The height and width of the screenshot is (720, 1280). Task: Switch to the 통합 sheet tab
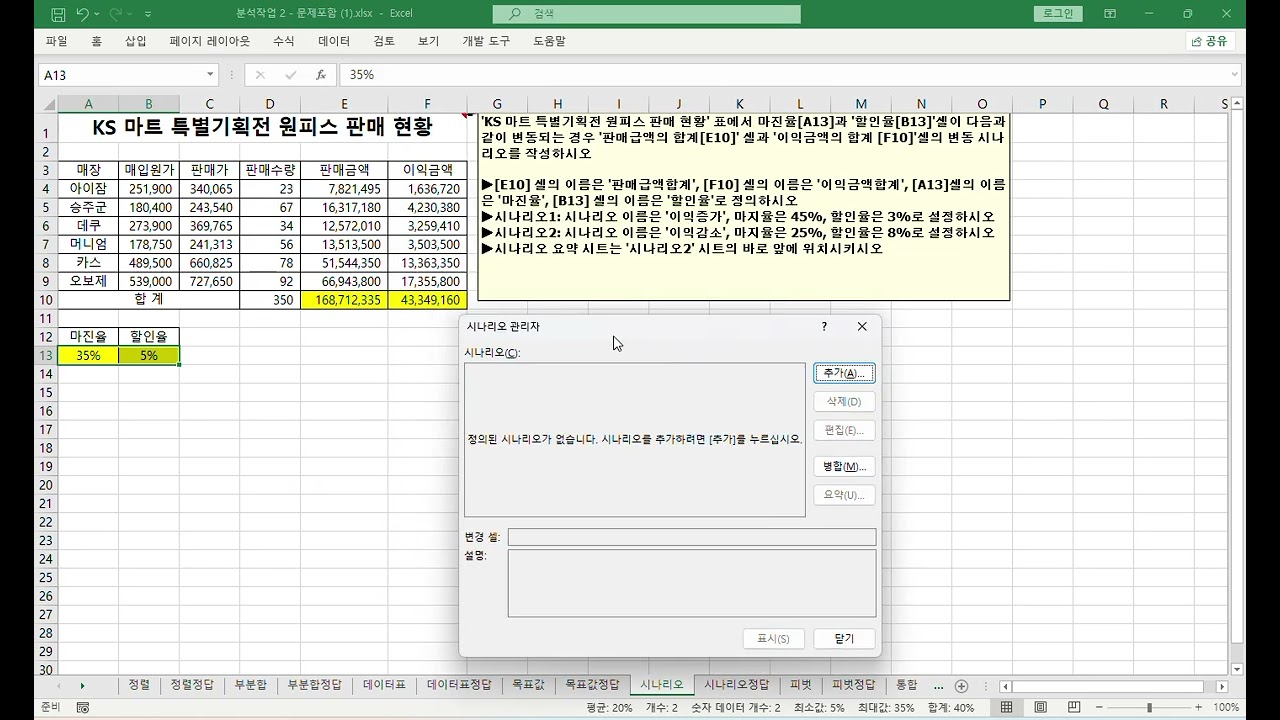tap(906, 685)
